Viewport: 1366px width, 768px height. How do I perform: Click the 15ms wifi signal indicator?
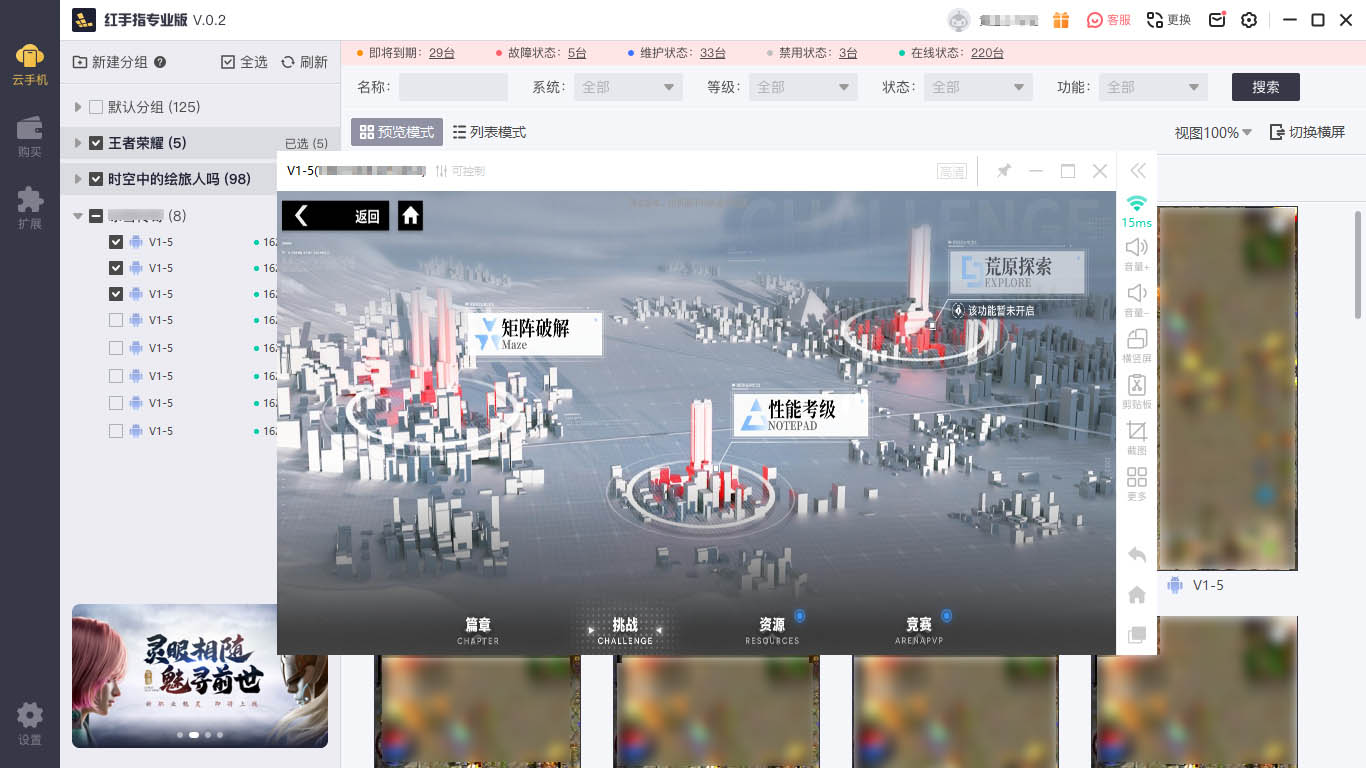click(1136, 211)
